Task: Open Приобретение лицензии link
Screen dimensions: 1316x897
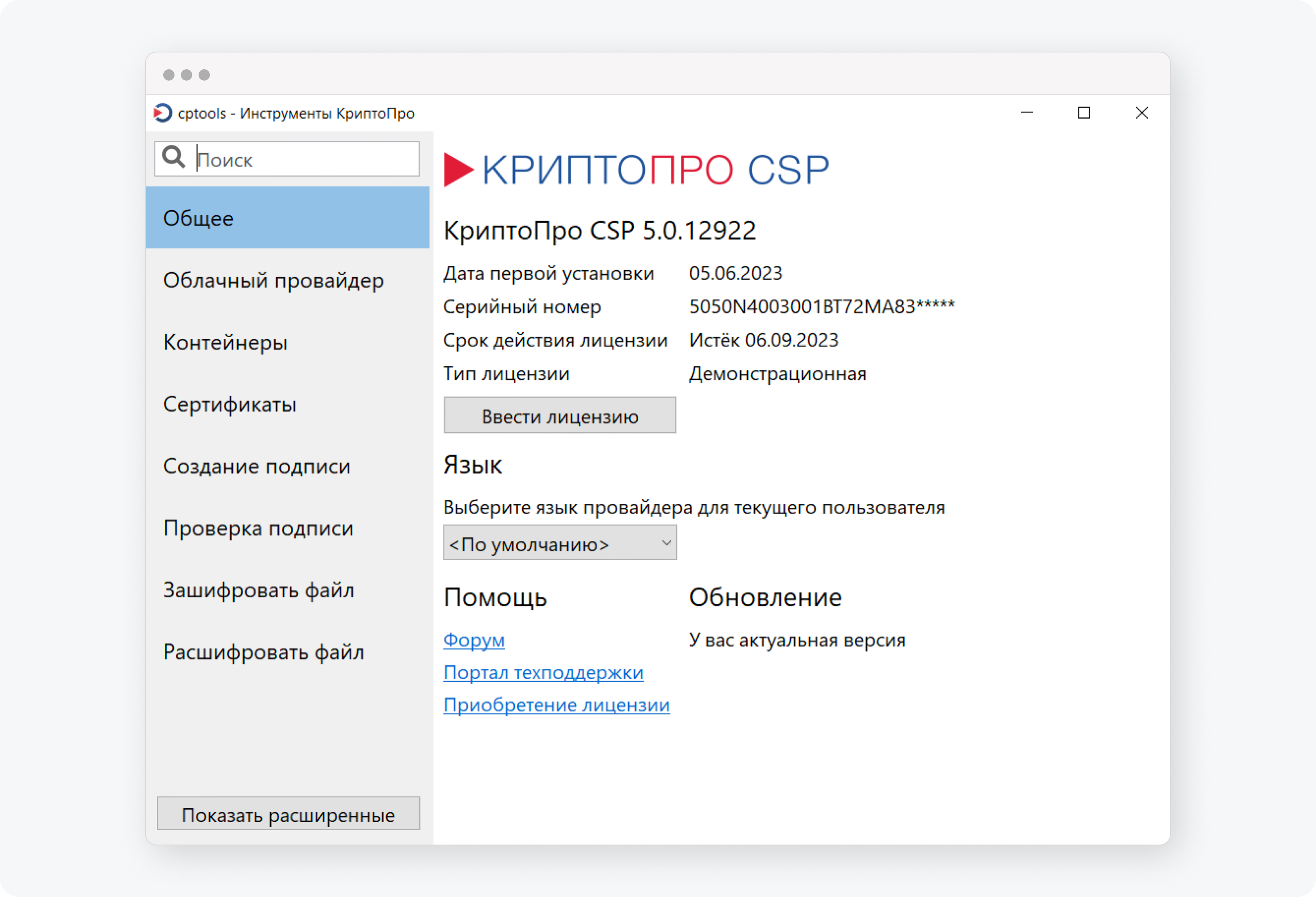Action: (557, 705)
